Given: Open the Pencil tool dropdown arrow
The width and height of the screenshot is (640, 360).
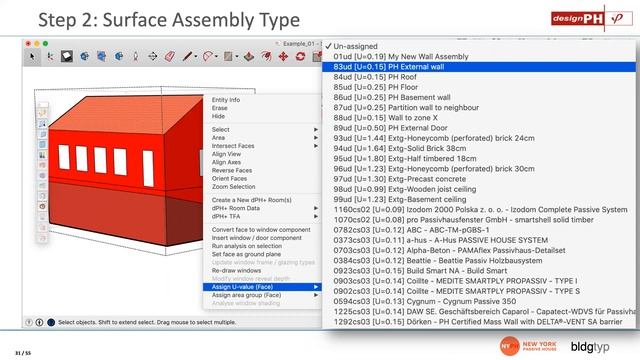Looking at the screenshot, I should pyautogui.click(x=196, y=57).
